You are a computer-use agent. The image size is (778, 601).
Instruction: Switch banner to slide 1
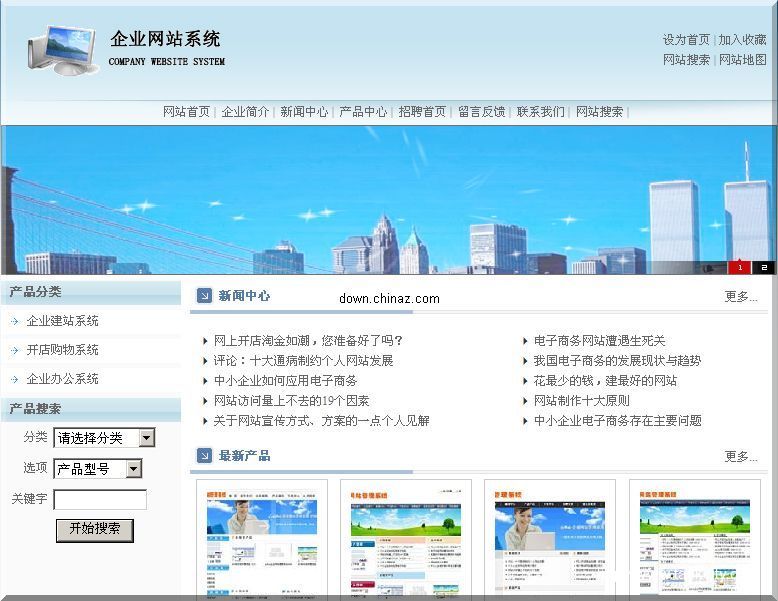tap(740, 267)
